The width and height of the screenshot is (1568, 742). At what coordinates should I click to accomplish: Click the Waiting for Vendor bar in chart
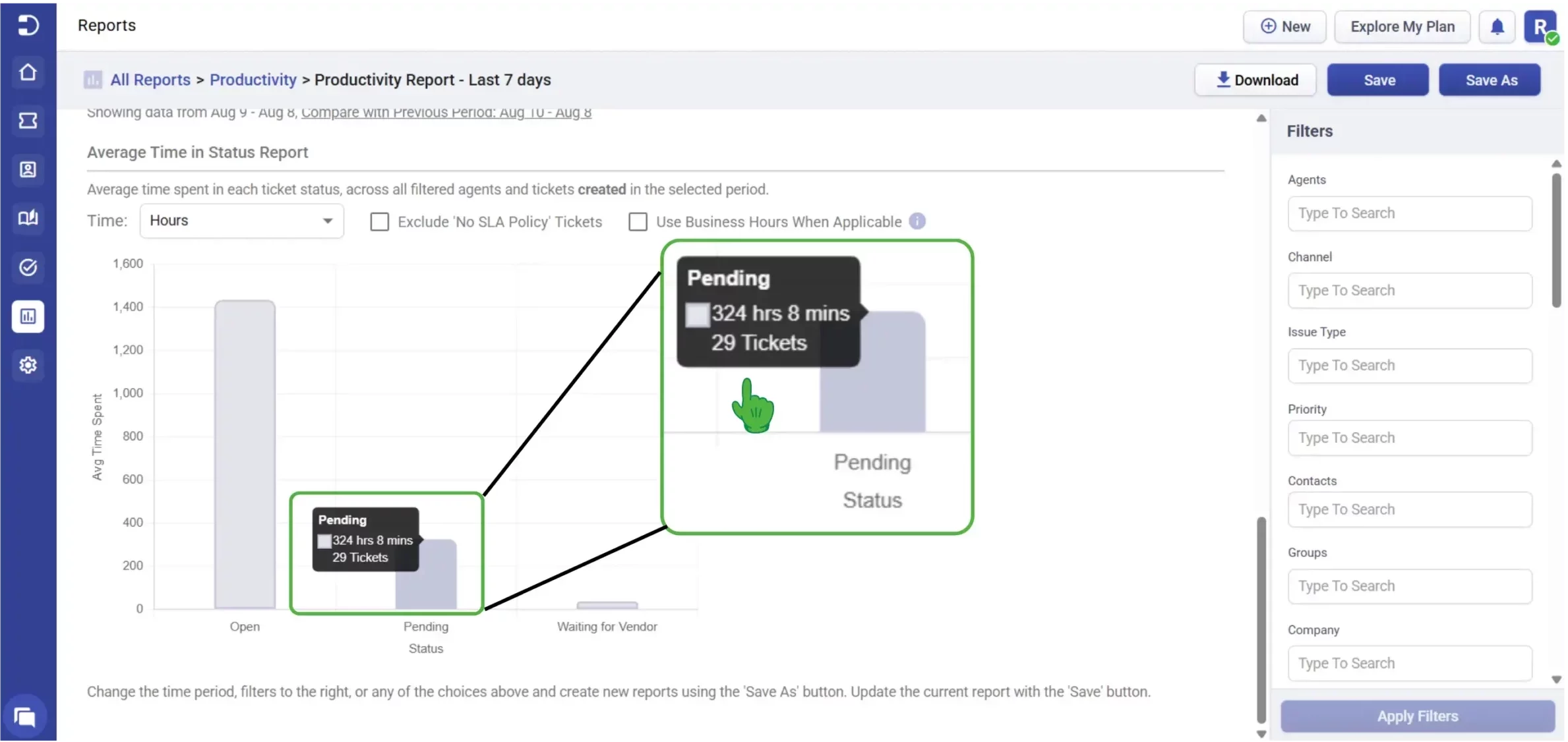pos(607,605)
